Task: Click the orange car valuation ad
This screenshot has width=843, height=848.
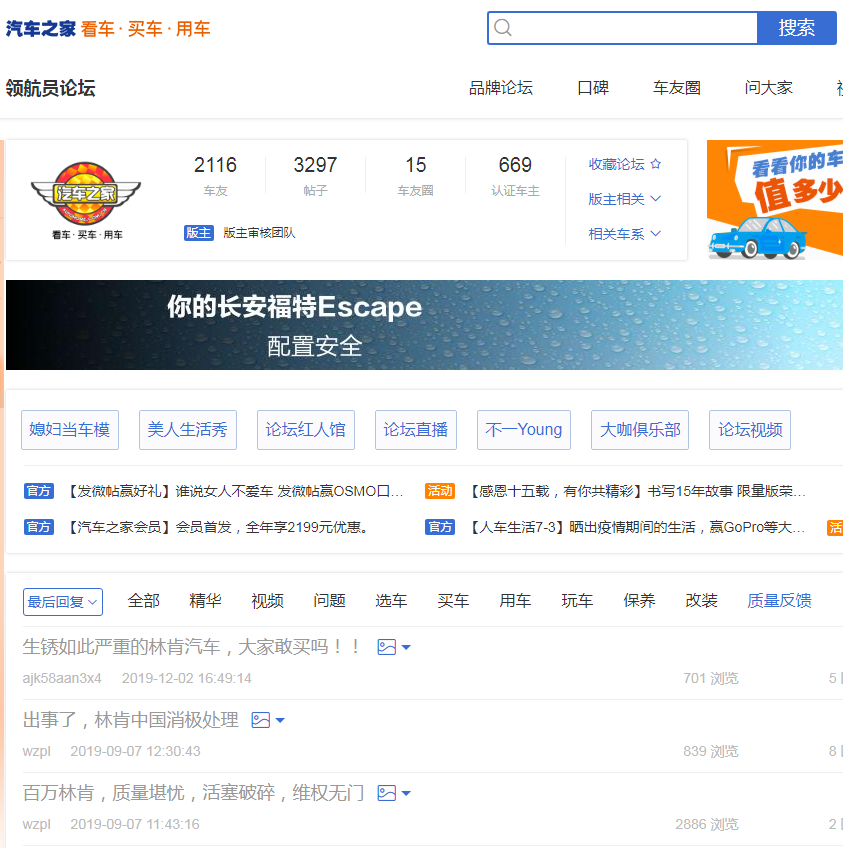Action: click(x=775, y=200)
